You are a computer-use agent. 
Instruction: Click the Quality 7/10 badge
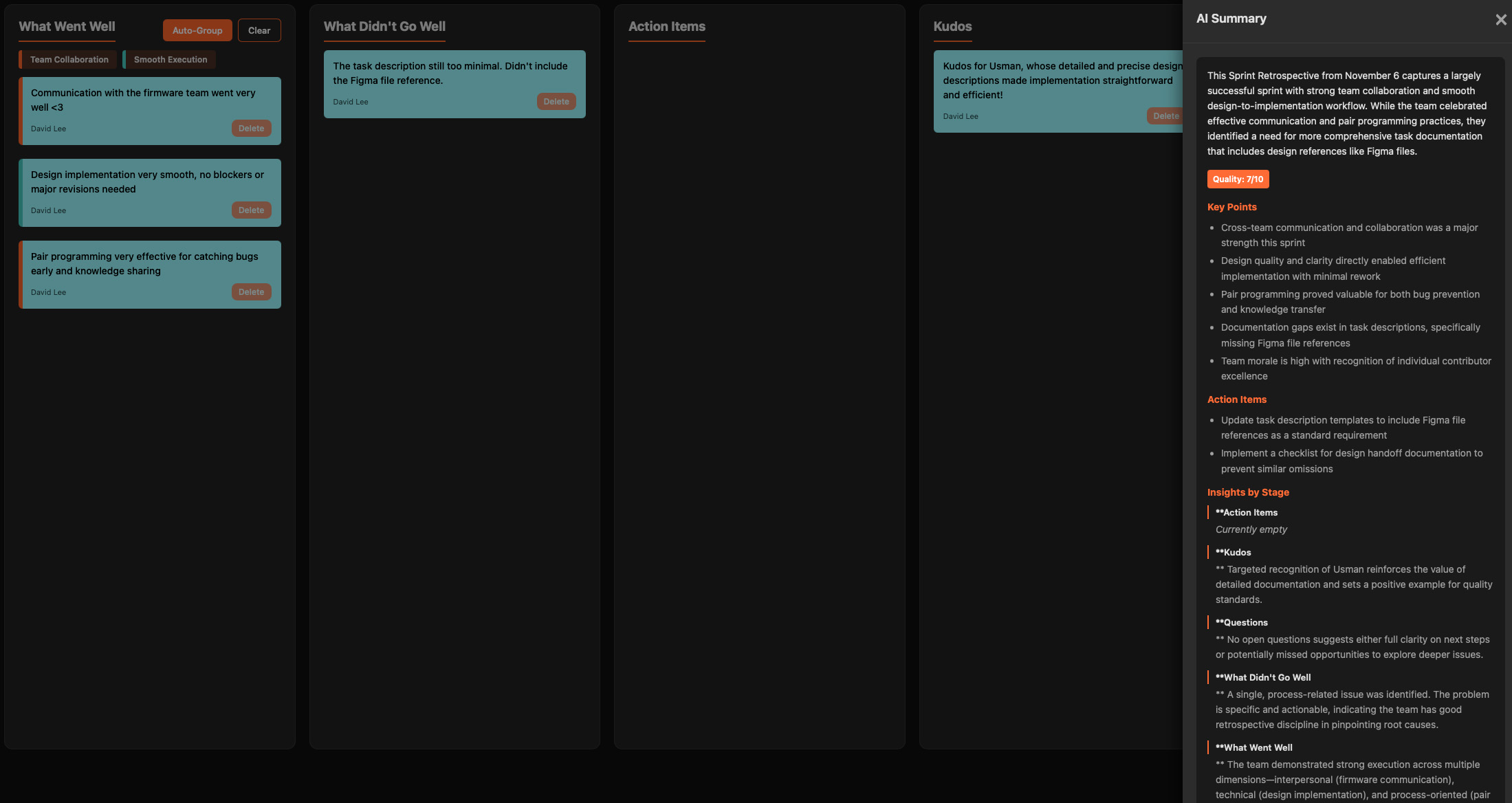tap(1238, 179)
